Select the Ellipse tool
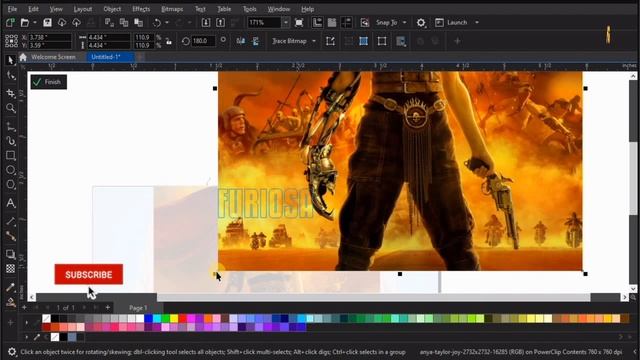Viewport: 640px width, 360px height. click(x=11, y=170)
